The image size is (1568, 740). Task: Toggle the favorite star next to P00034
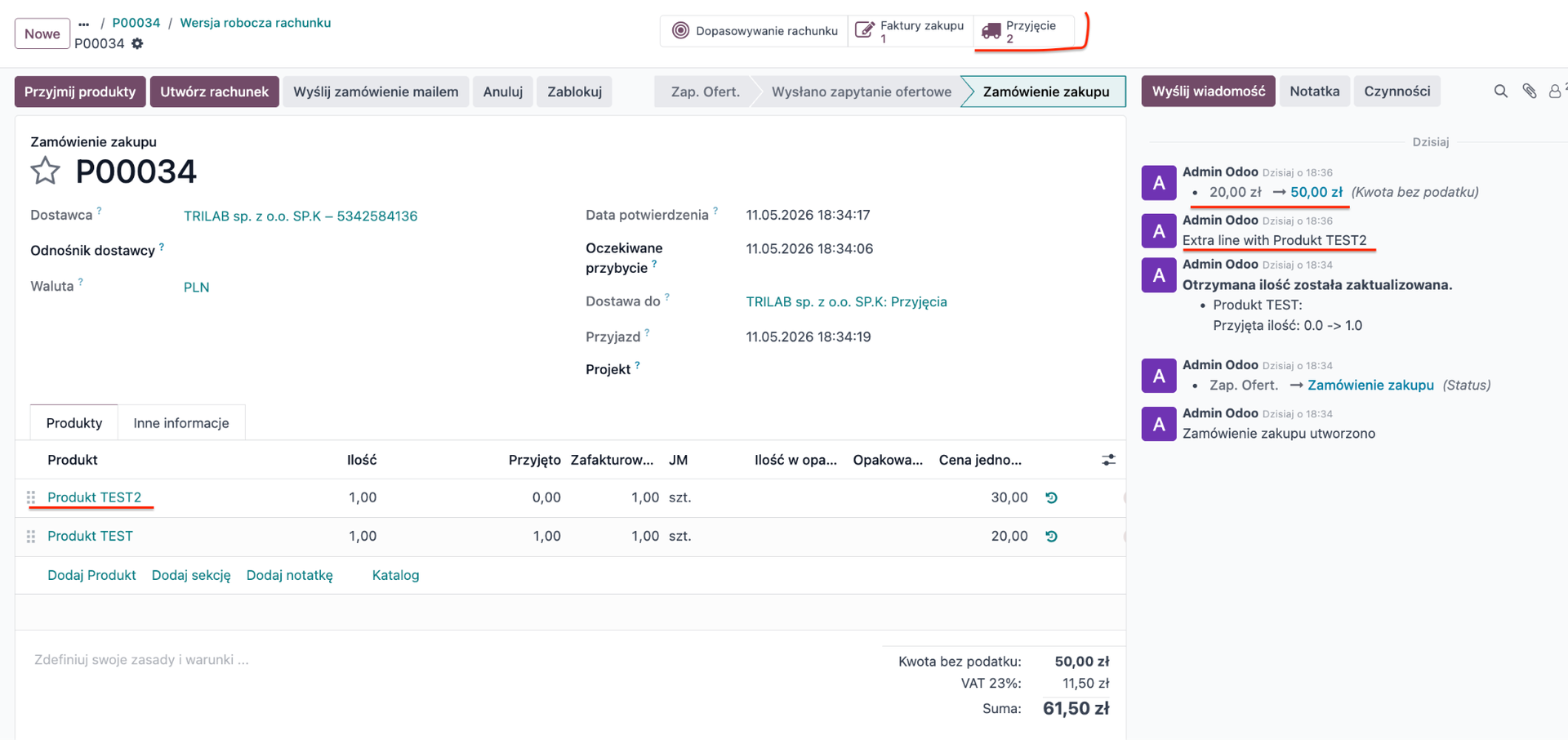click(45, 171)
